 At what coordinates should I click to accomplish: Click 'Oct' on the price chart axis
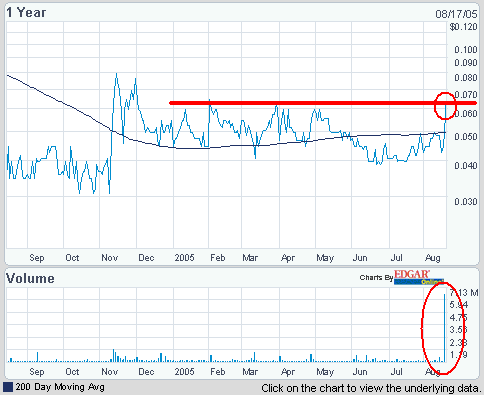(72, 258)
